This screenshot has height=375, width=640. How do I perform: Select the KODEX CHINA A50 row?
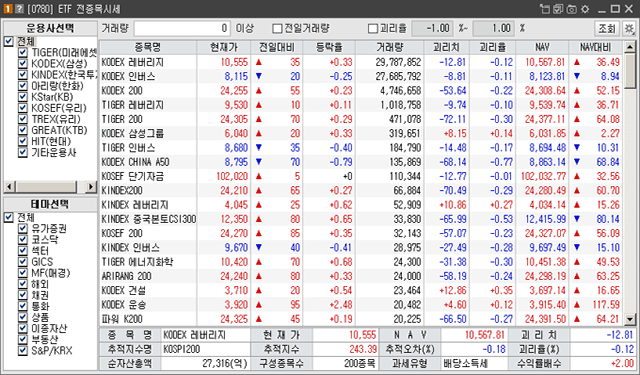361,162
